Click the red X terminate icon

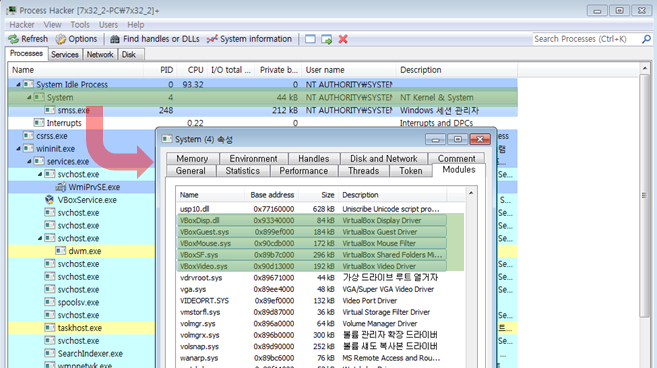tap(343, 39)
